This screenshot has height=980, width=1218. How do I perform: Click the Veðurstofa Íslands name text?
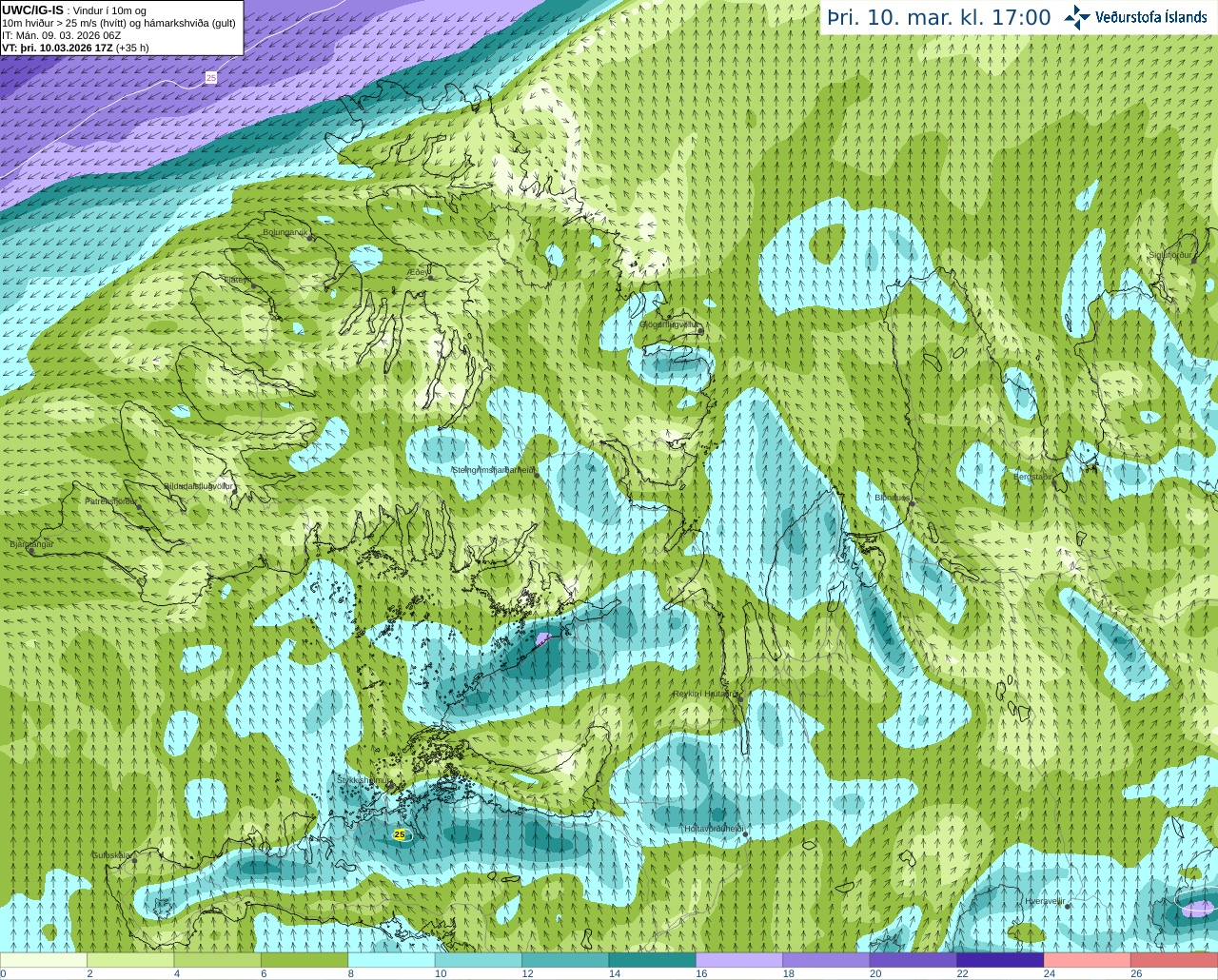coord(1151,17)
